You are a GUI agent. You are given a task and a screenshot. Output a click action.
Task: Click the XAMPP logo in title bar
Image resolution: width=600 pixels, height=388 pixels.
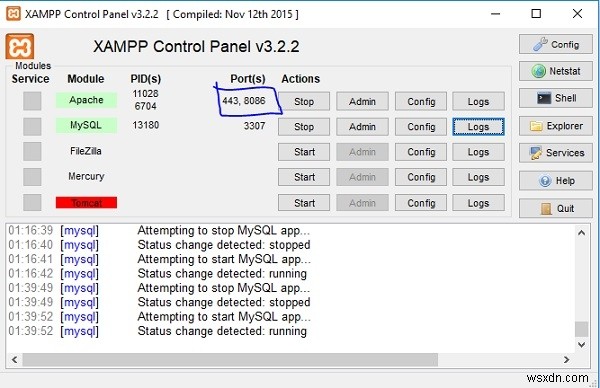(13, 14)
